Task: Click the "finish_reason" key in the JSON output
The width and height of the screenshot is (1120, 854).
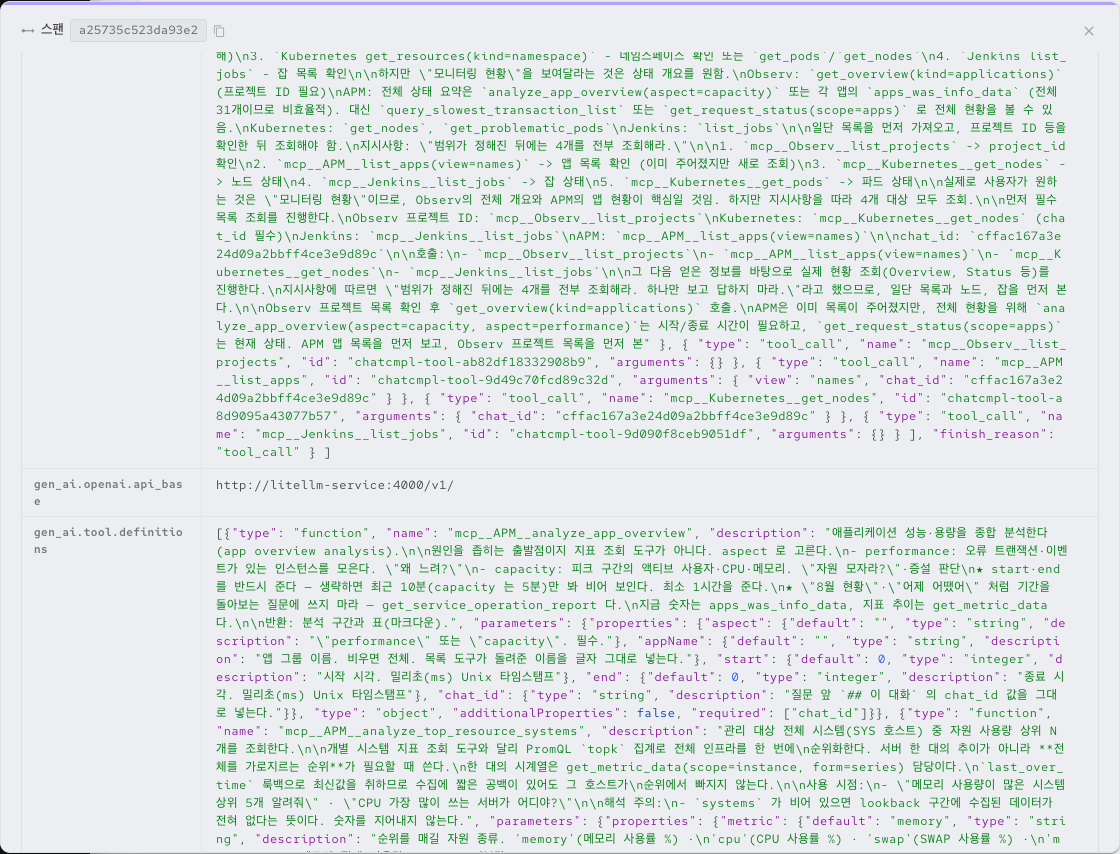Action: (991, 434)
